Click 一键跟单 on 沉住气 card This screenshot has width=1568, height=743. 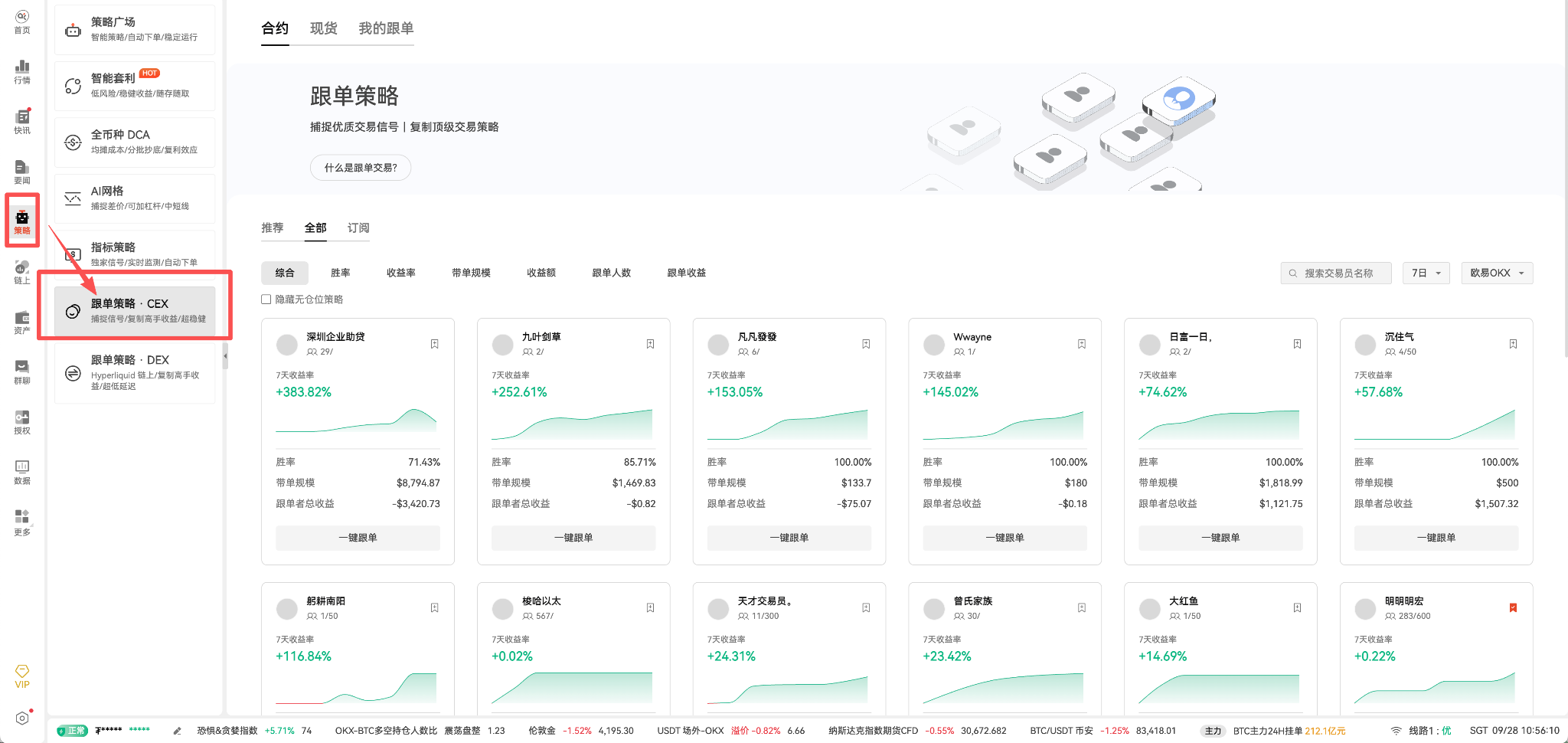(x=1436, y=538)
